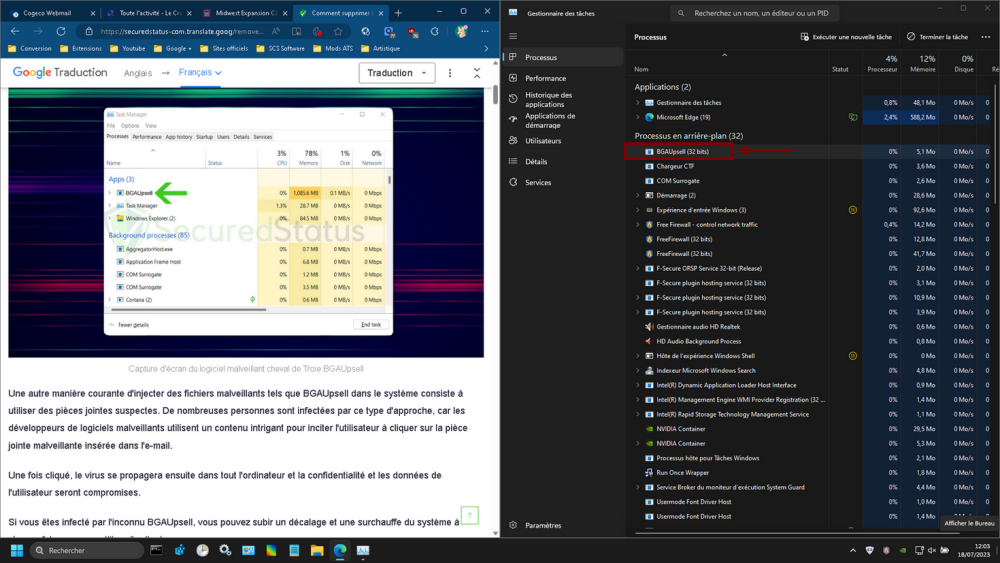Click the Task Manager search box
This screenshot has width=1000, height=563.
click(754, 13)
